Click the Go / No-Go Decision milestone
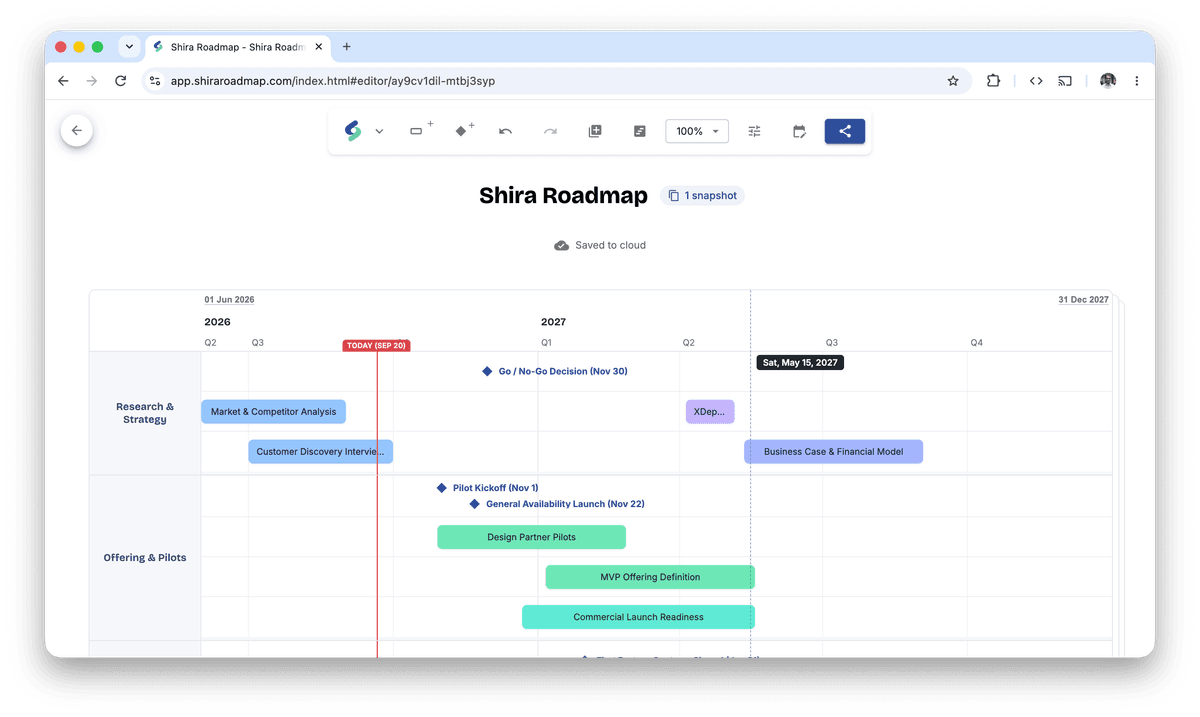Screen dimensions: 1200x717 coord(554,371)
